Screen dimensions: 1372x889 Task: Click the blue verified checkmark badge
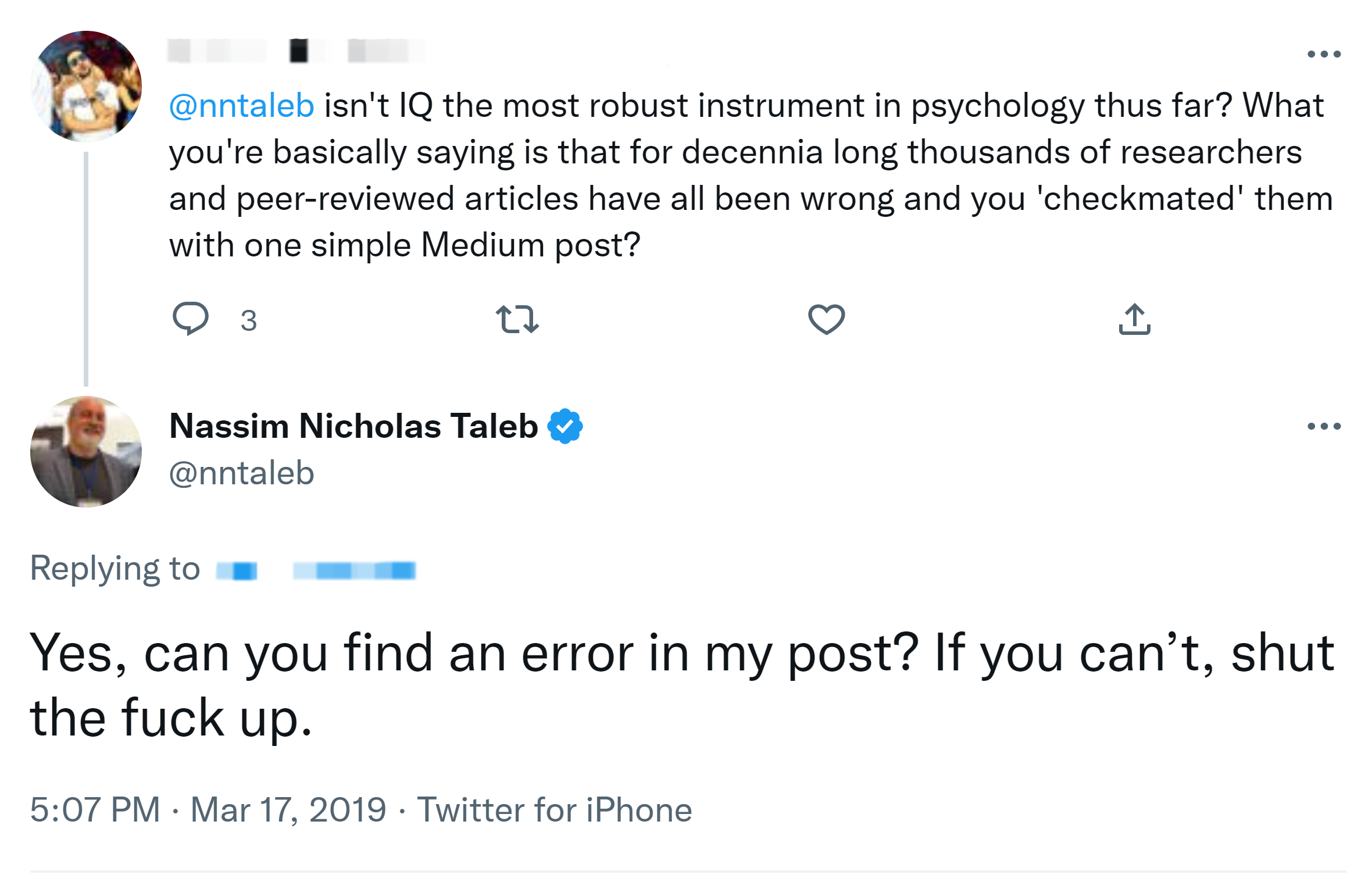(x=565, y=426)
